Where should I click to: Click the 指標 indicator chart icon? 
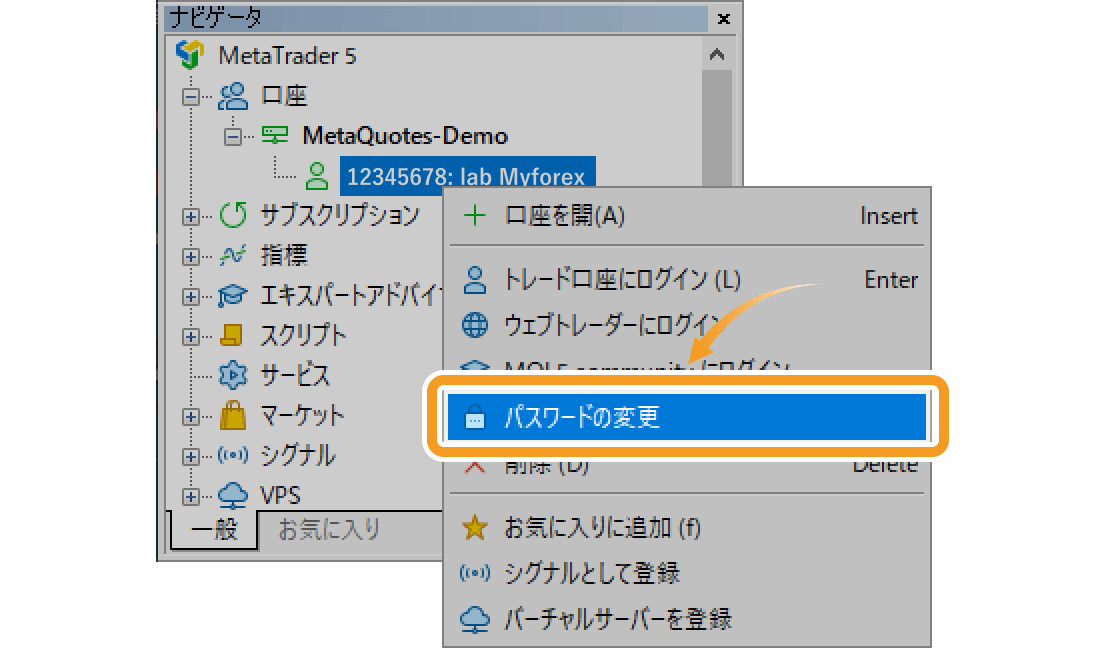tap(233, 255)
